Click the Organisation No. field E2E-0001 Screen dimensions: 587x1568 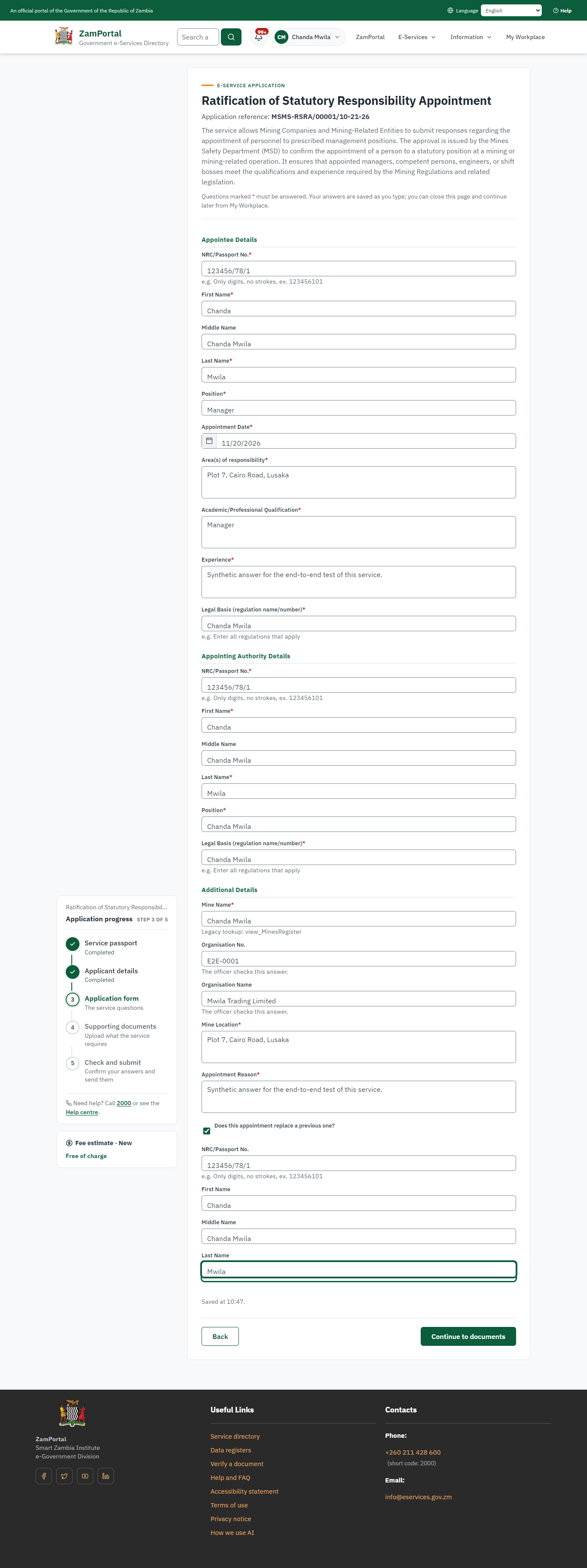click(x=359, y=959)
